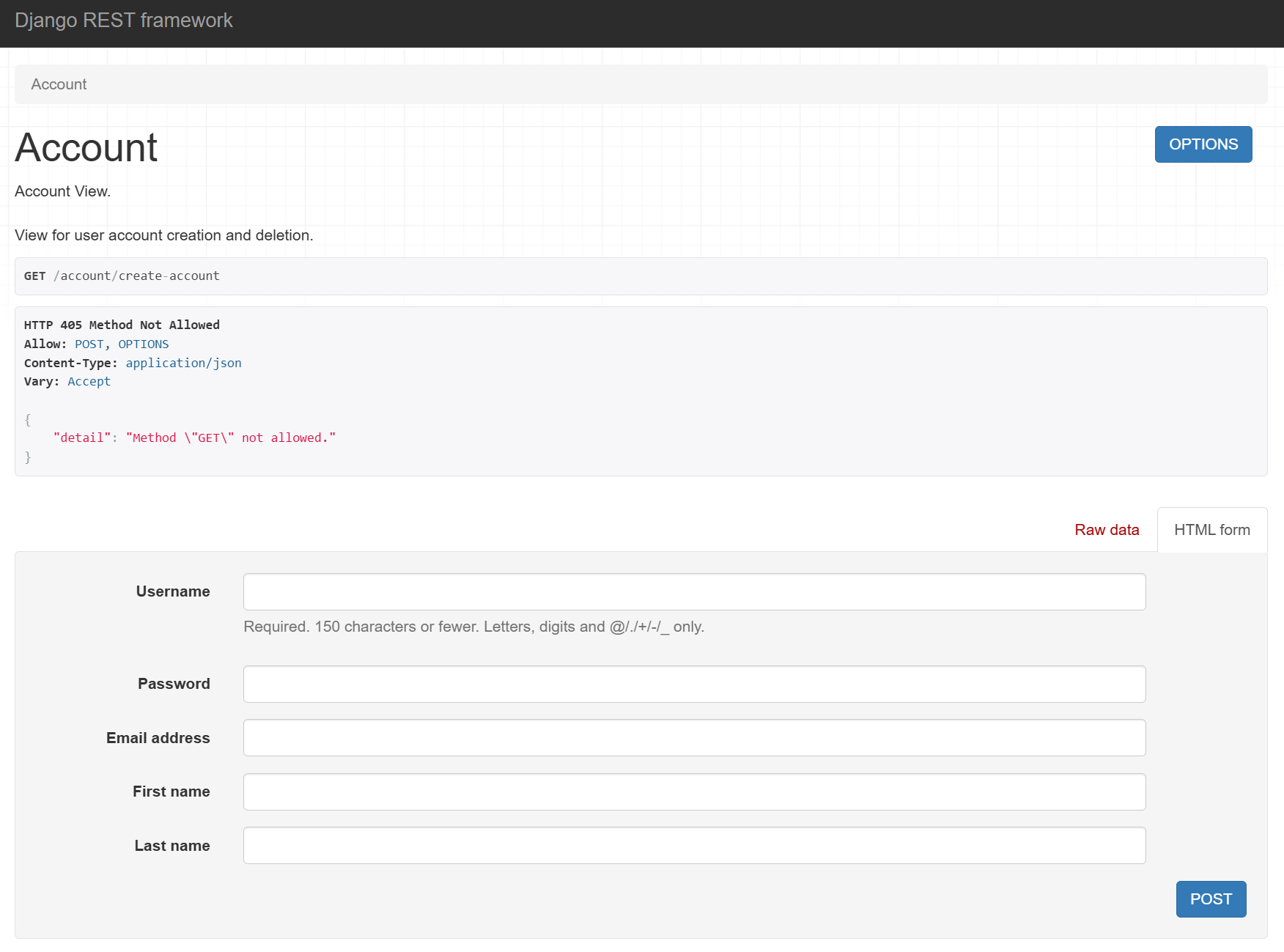
Task: Click the 'application/json' content type value
Action: (183, 363)
